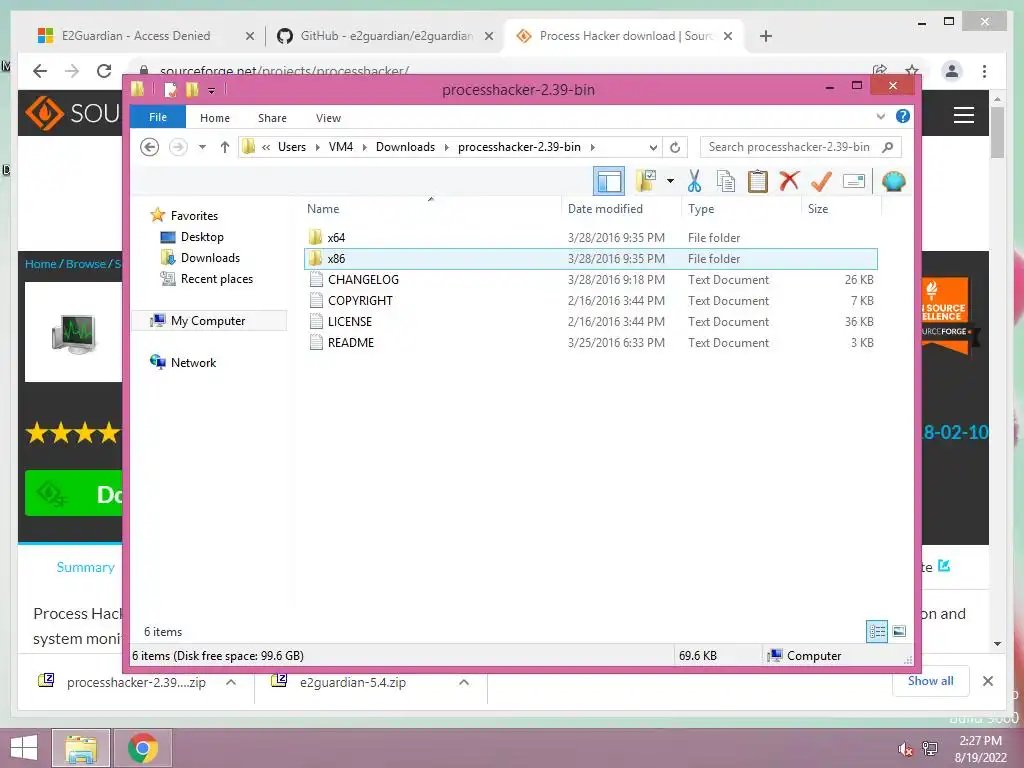Click the Classic Shell settings shell icon
The height and width of the screenshot is (768, 1024).
[893, 181]
